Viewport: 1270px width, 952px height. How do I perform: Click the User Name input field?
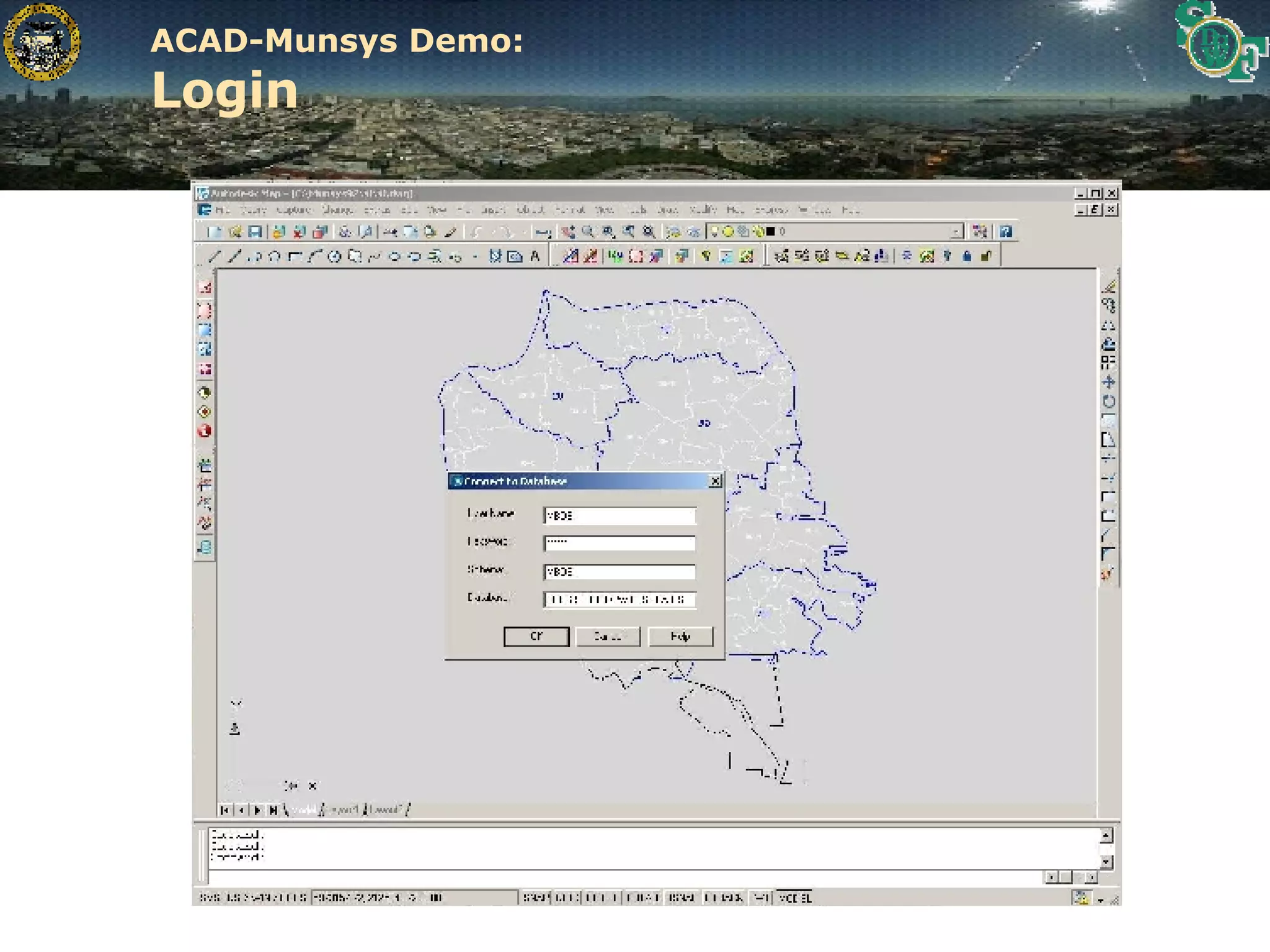(619, 516)
